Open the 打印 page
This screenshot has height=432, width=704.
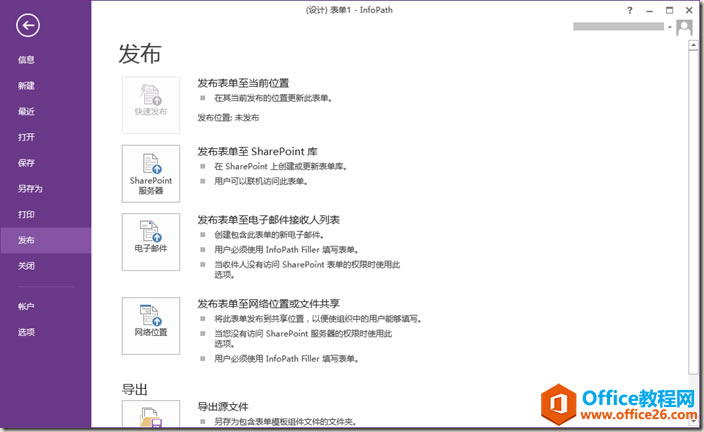tap(26, 215)
